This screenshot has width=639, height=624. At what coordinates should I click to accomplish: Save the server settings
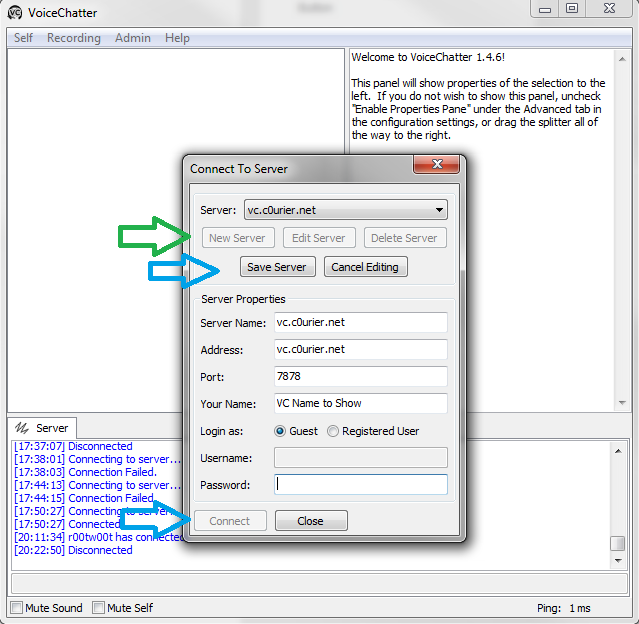pos(278,267)
